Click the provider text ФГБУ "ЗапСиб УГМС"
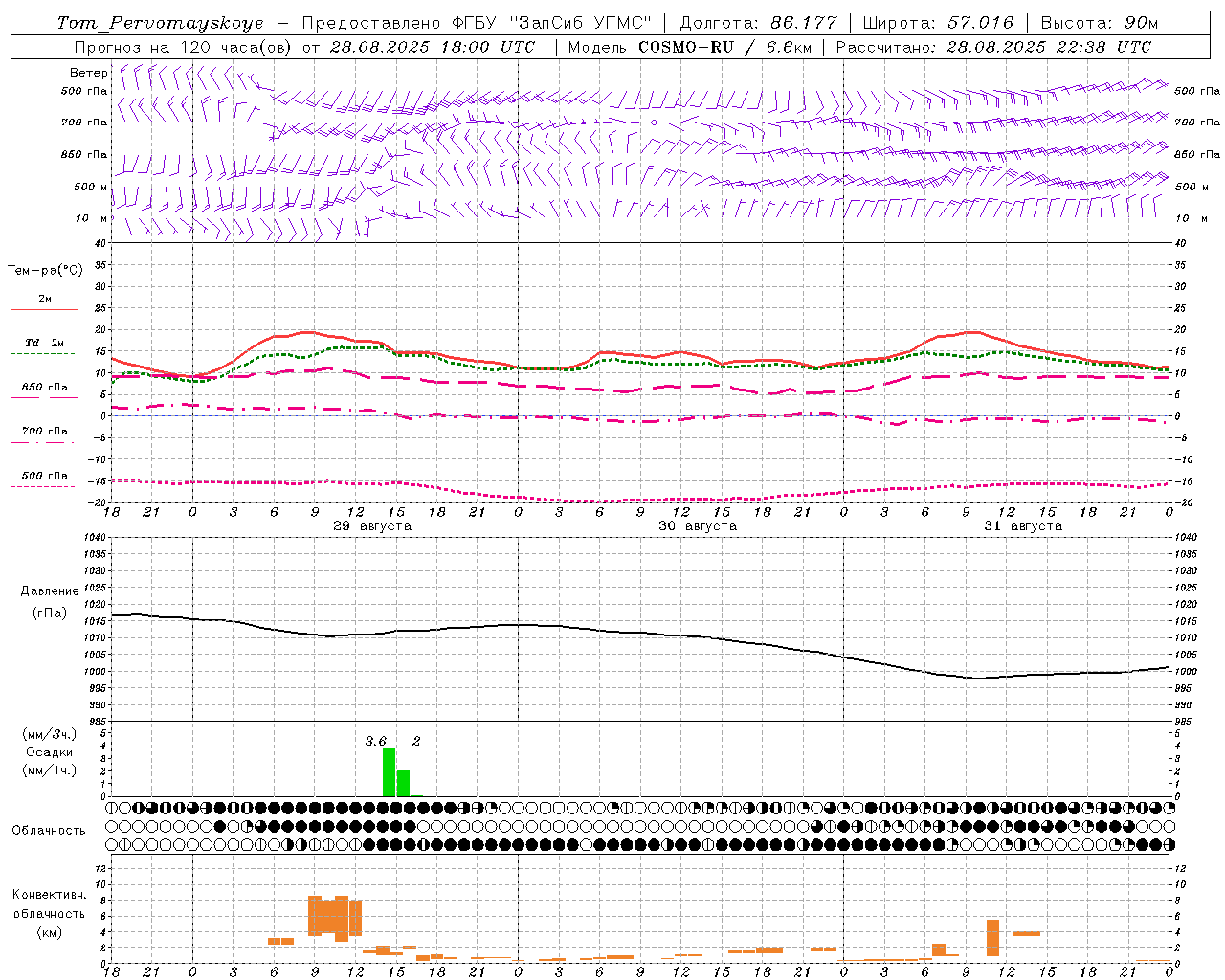The image size is (1225, 980). tap(551, 23)
